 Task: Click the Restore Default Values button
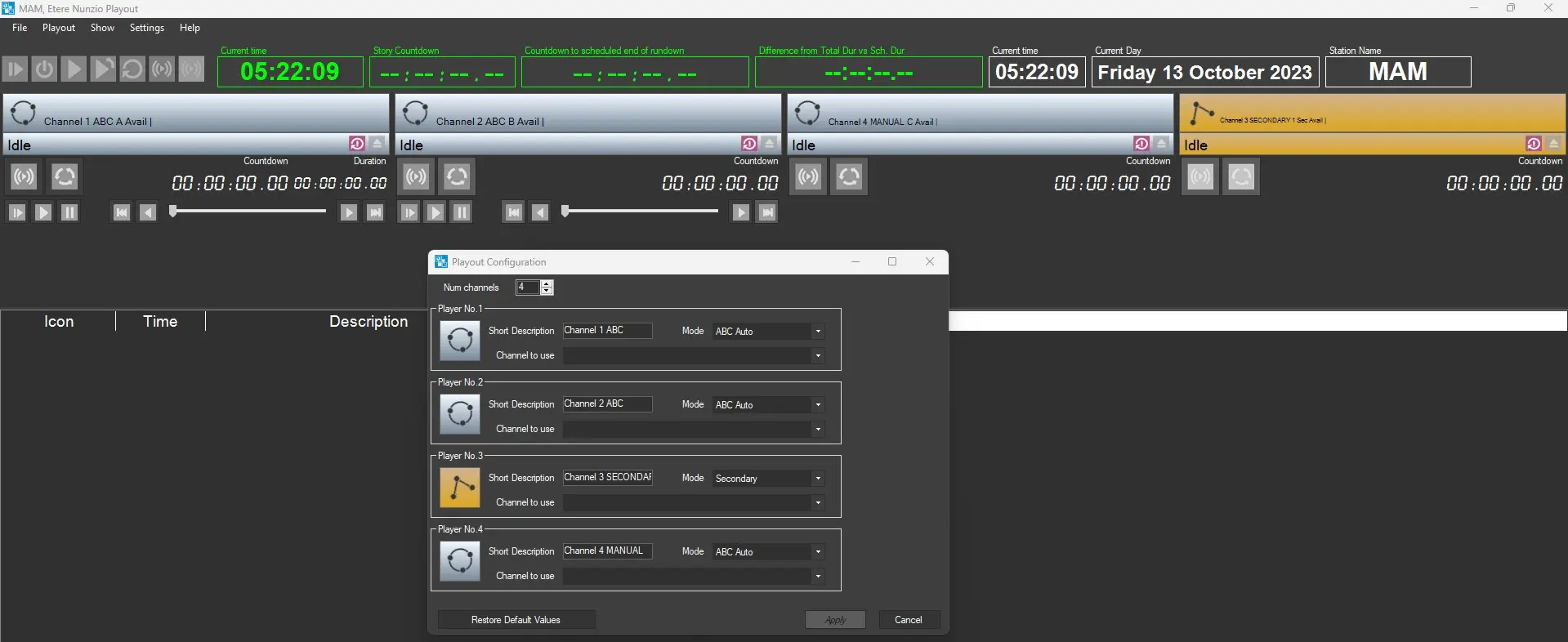coord(516,620)
